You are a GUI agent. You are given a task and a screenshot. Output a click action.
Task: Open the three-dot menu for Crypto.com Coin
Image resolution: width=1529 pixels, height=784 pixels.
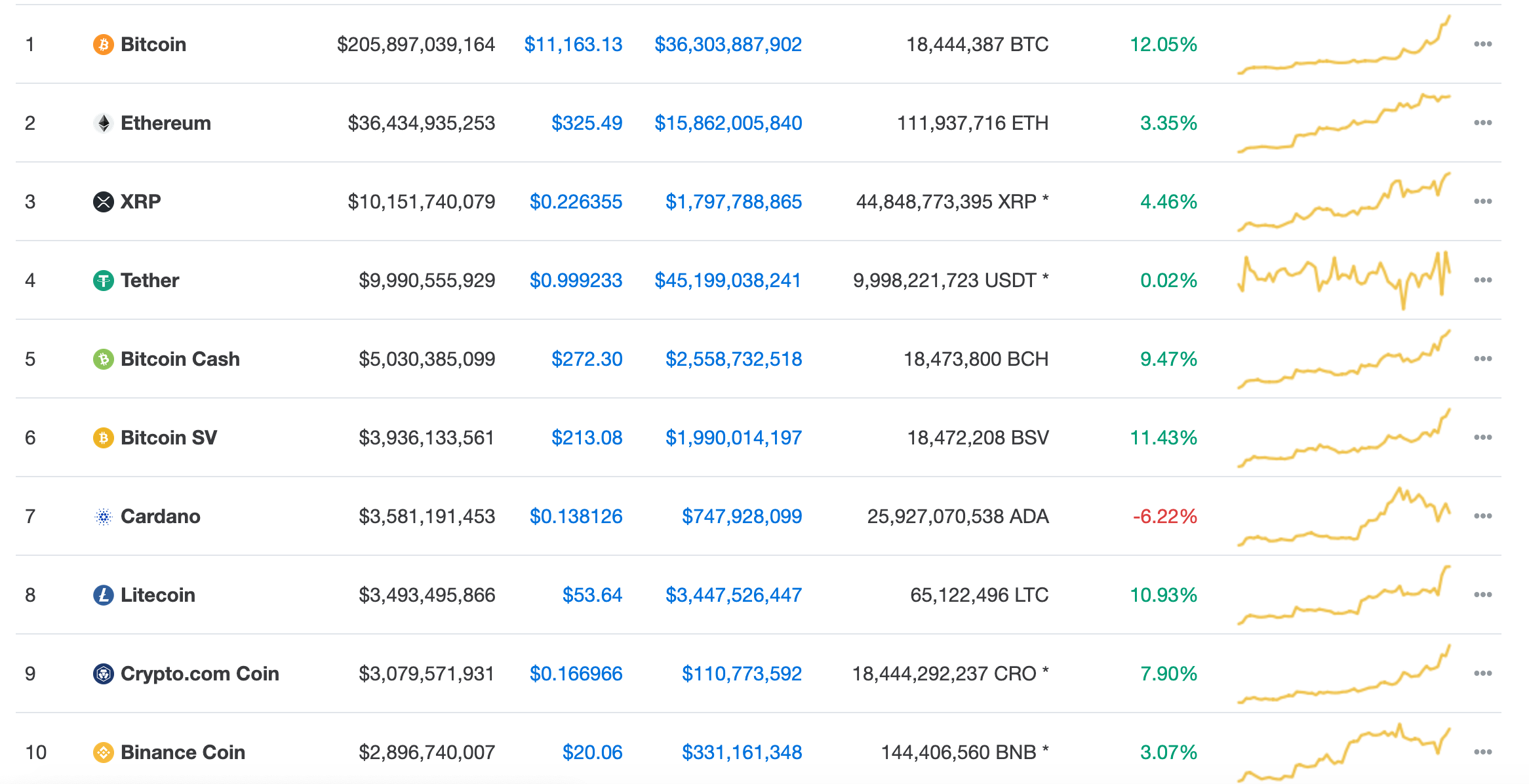pyautogui.click(x=1482, y=674)
